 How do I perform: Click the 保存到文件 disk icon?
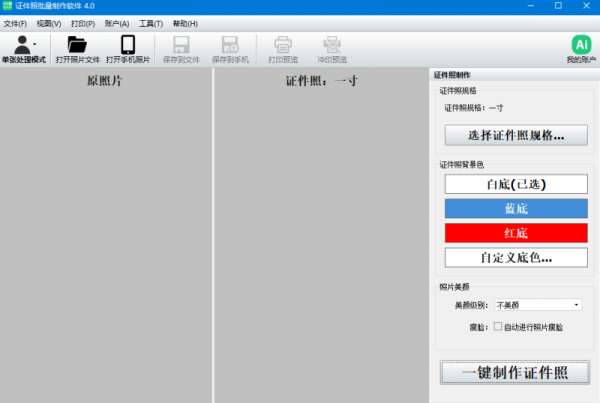coord(181,45)
